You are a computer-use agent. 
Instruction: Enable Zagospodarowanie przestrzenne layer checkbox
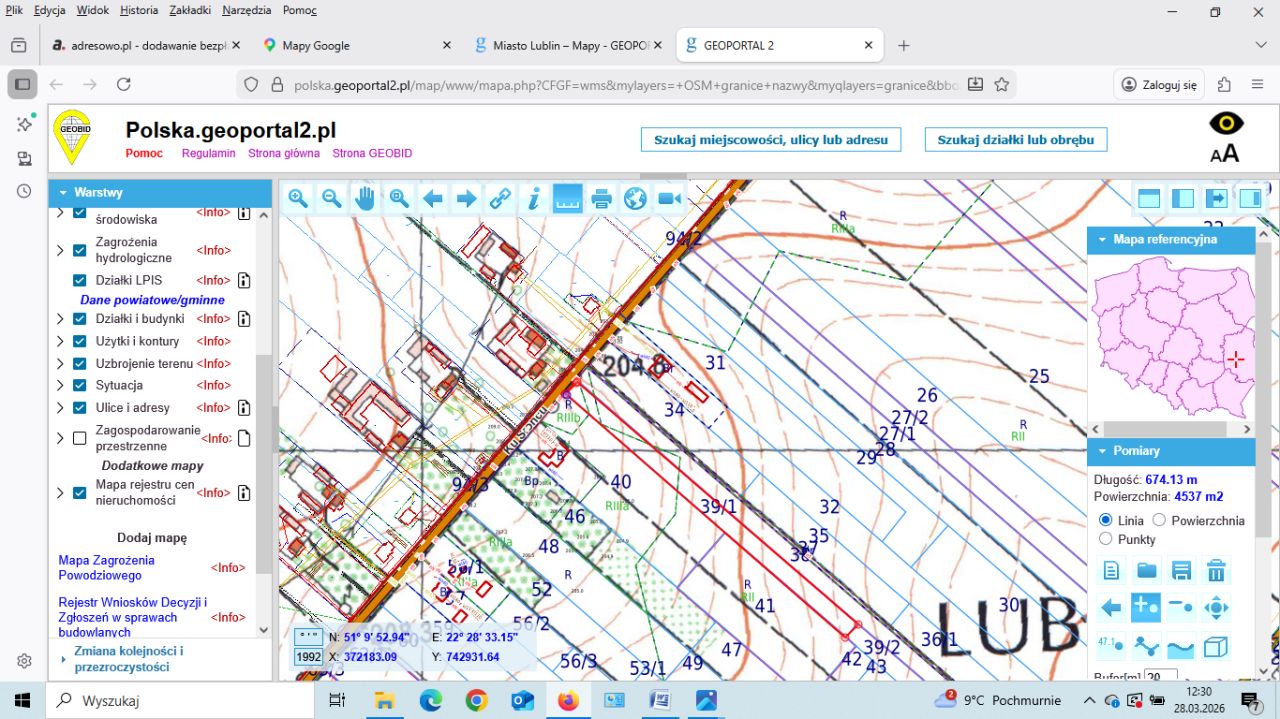pos(80,438)
